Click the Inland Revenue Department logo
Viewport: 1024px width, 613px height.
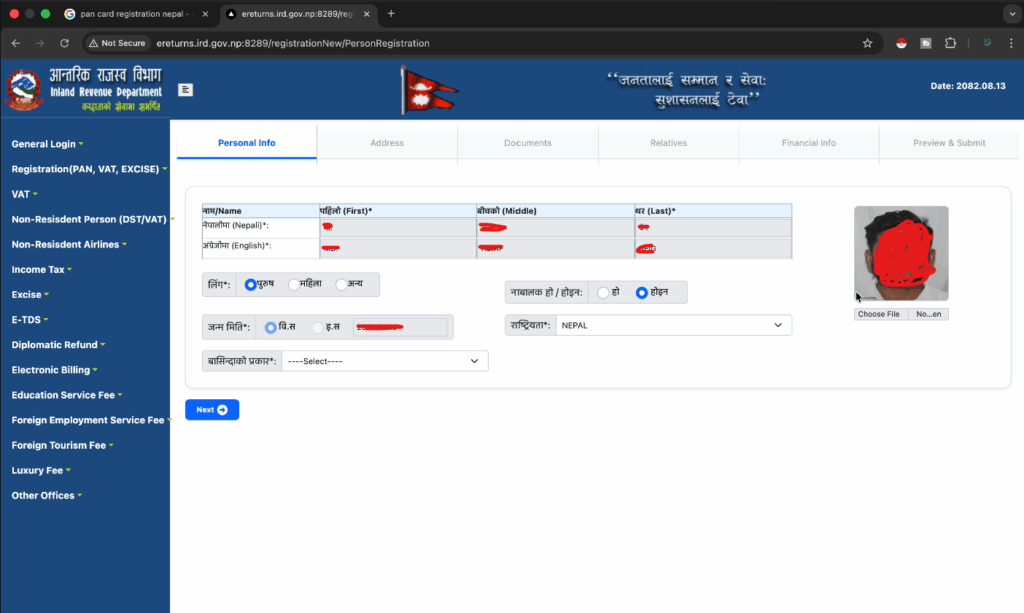(x=22, y=89)
